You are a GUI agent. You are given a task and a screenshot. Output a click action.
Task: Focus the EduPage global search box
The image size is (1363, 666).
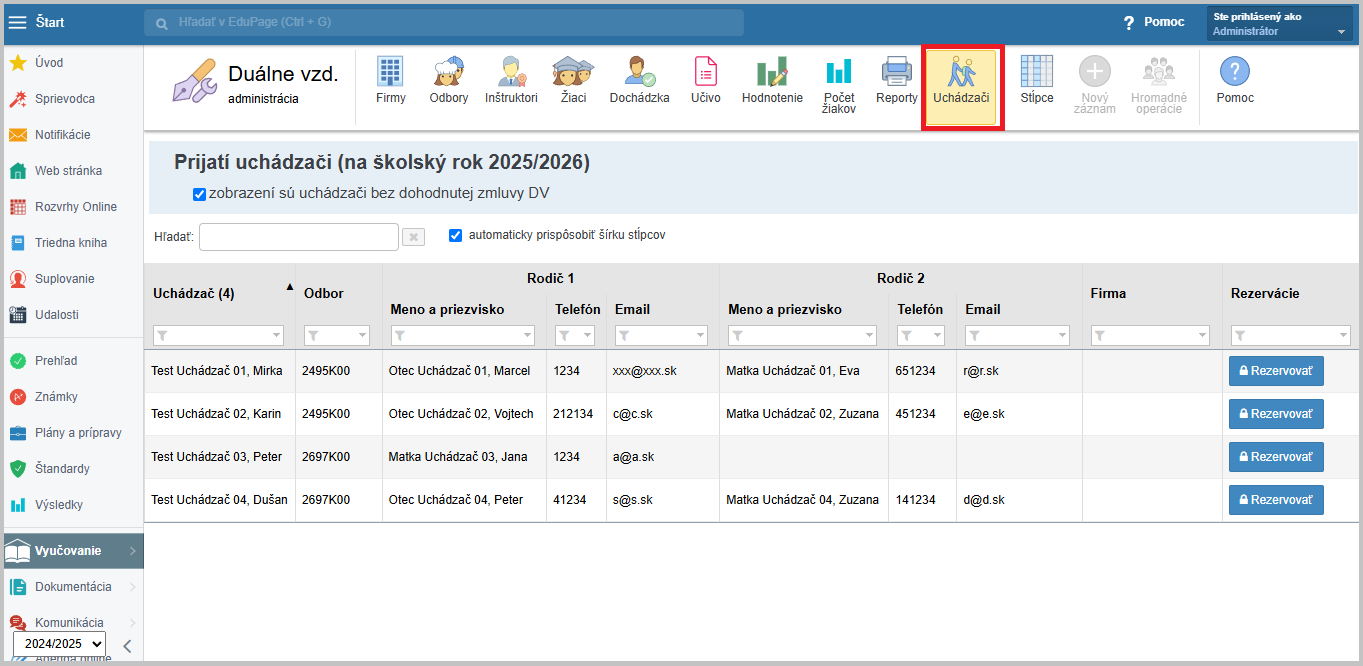[444, 22]
